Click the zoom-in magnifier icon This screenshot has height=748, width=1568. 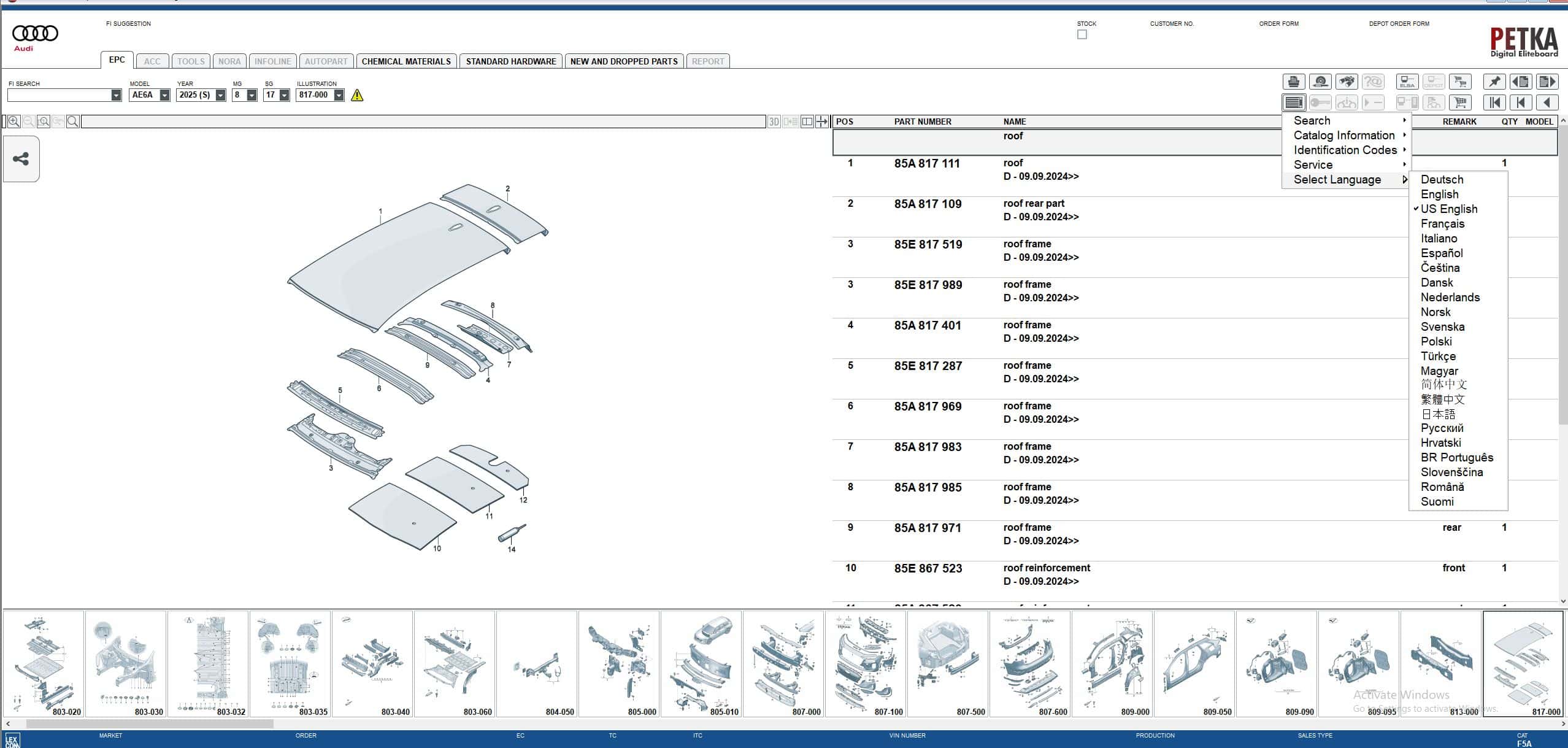coord(13,121)
